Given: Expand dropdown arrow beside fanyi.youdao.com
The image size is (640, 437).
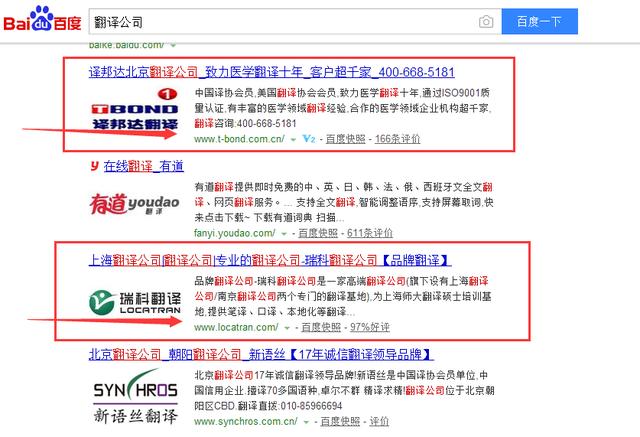Looking at the screenshot, I should [x=284, y=234].
